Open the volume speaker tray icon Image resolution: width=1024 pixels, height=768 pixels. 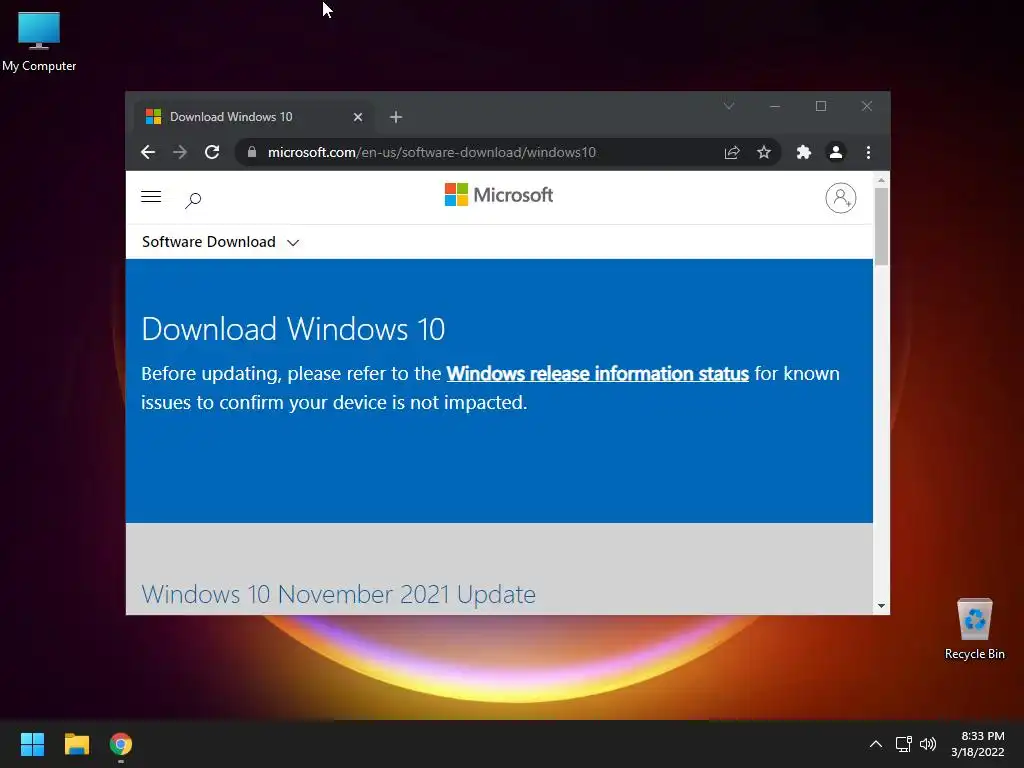click(x=927, y=744)
